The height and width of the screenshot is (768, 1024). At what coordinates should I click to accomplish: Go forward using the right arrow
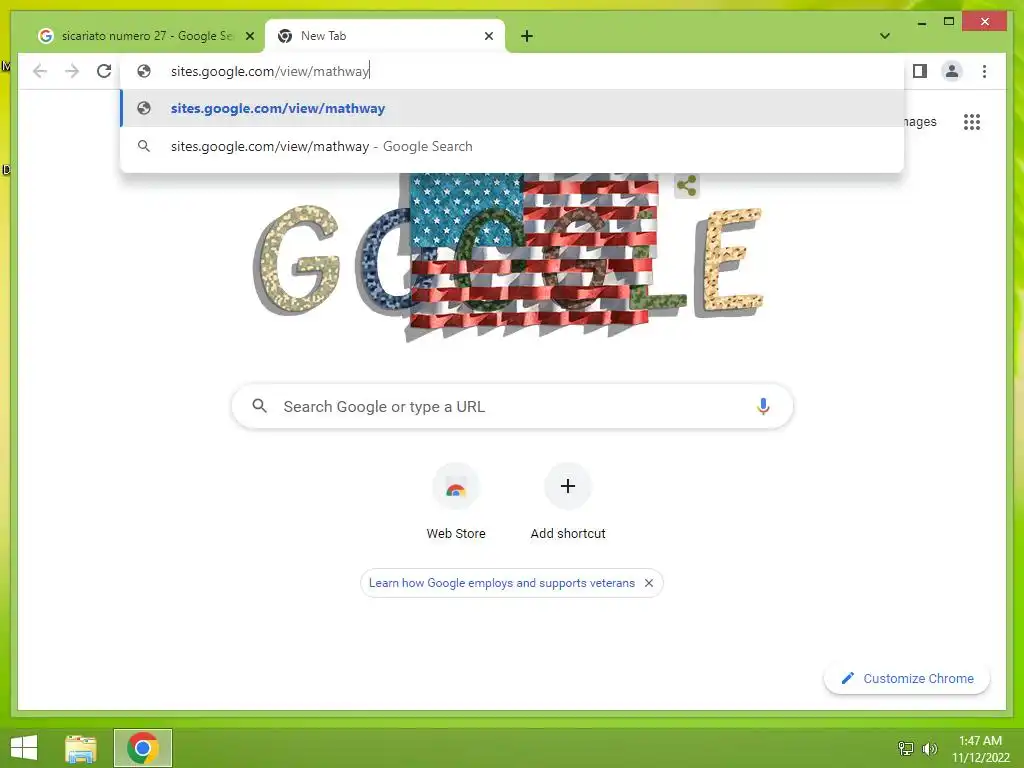tap(72, 71)
